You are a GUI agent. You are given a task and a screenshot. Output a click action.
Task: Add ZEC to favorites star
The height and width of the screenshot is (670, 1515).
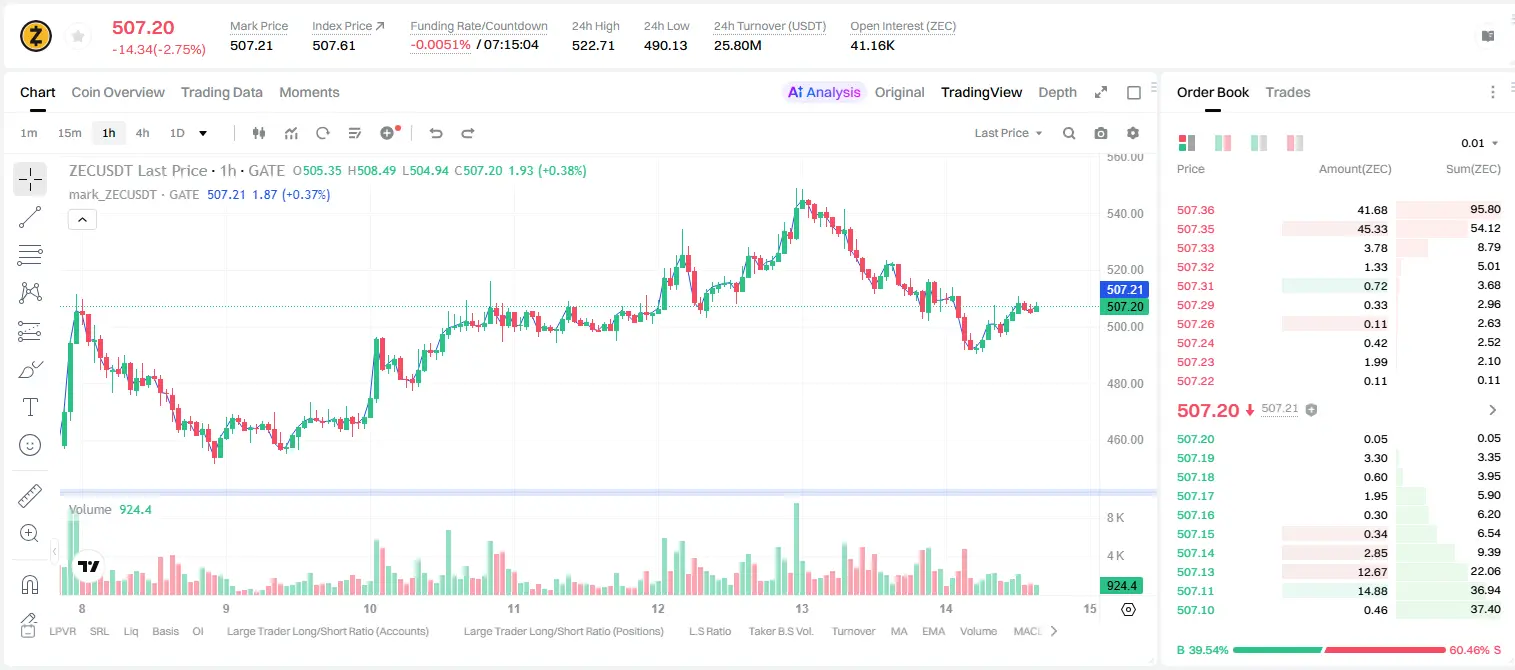pyautogui.click(x=78, y=36)
